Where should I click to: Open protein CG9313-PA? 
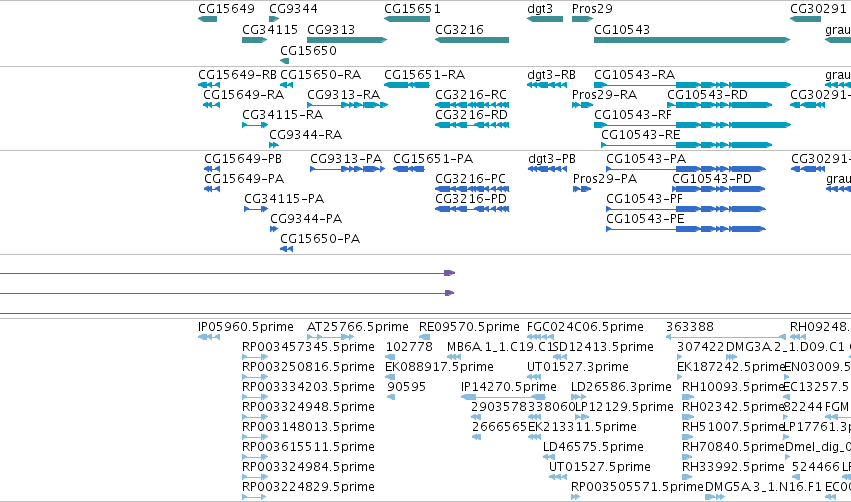347,169
